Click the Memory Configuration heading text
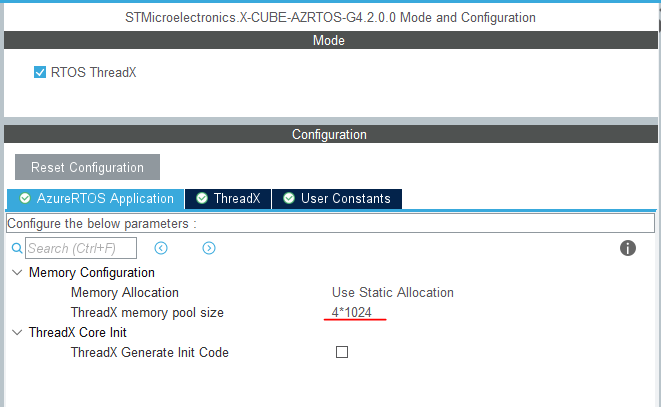 (x=91, y=272)
